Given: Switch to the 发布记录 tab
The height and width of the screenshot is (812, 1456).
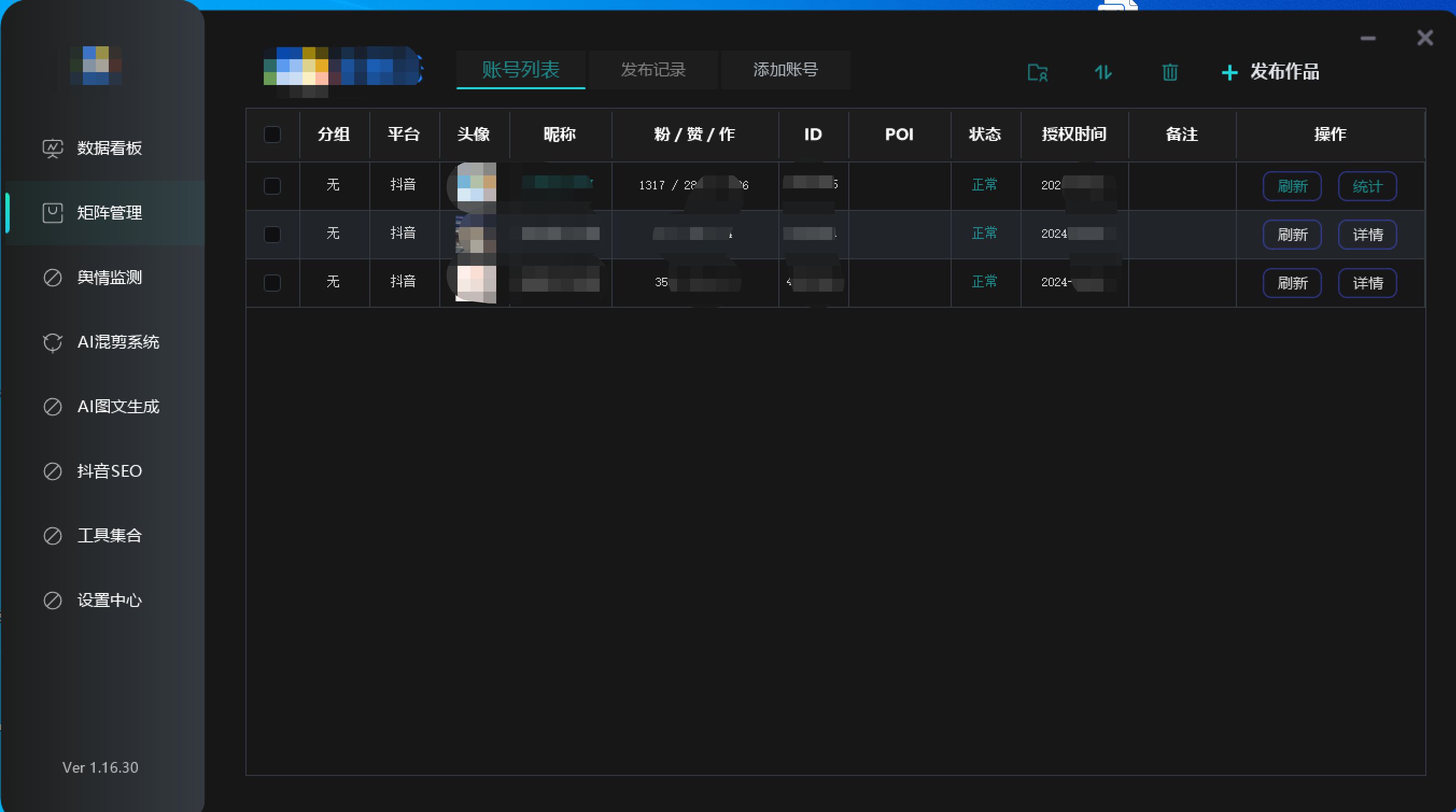Looking at the screenshot, I should click(x=653, y=70).
